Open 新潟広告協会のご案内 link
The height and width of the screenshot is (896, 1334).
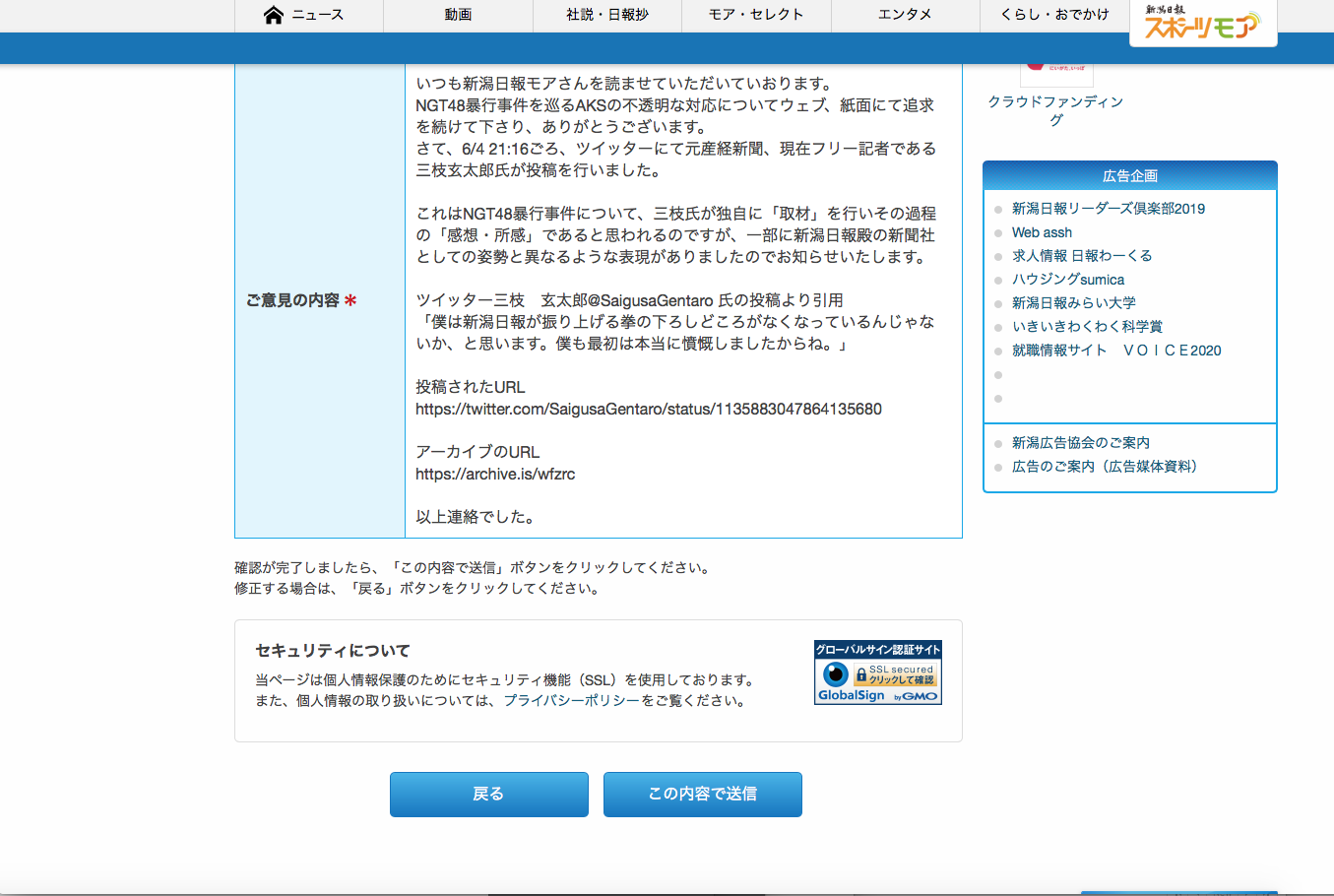tap(1081, 443)
